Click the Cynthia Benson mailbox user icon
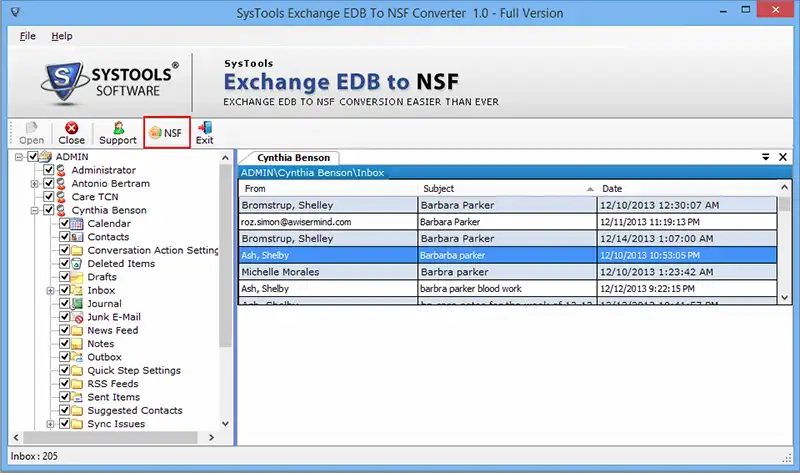The width and height of the screenshot is (800, 473). [61, 210]
